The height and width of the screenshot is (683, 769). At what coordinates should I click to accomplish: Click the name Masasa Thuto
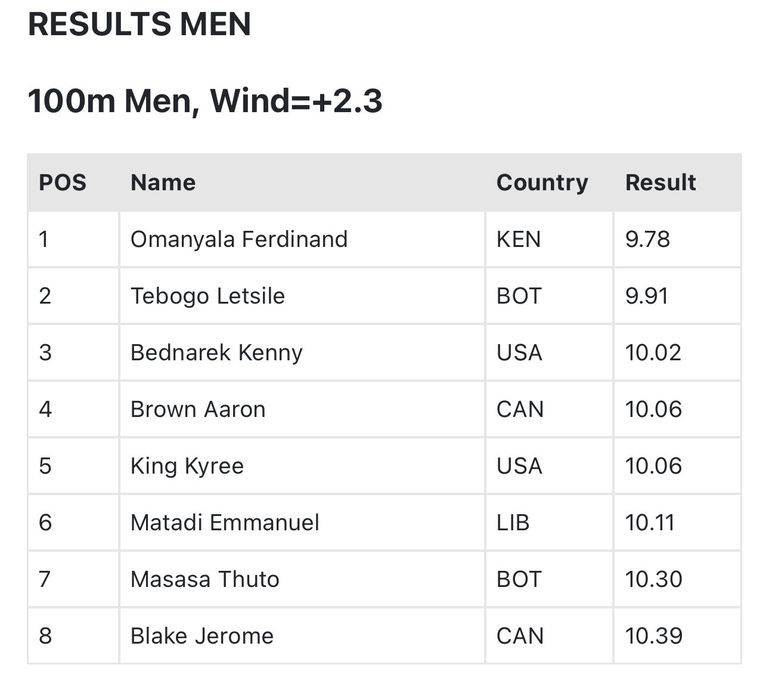pyautogui.click(x=205, y=579)
